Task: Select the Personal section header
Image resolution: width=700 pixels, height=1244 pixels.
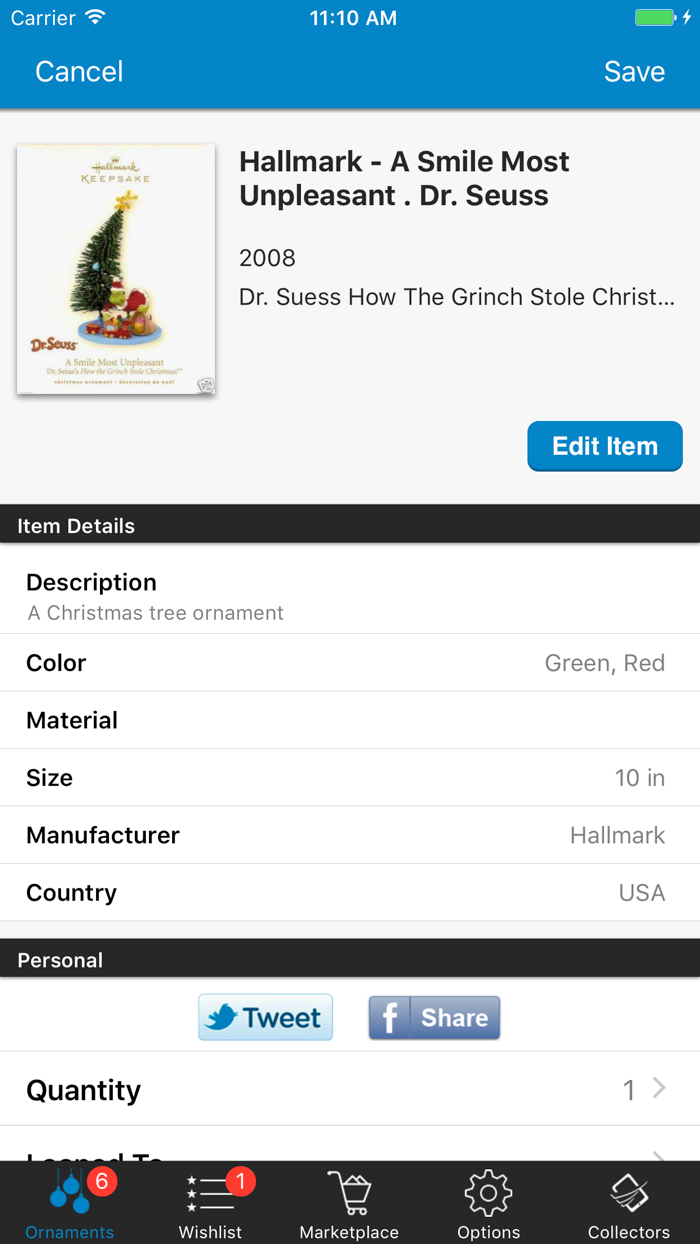Action: 59,959
